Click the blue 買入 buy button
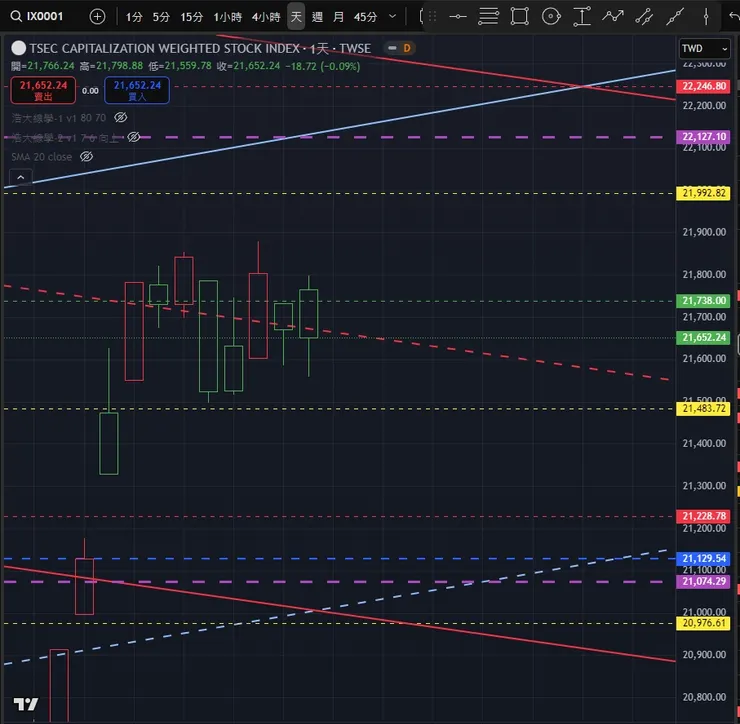This screenshot has height=724, width=740. pos(137,90)
